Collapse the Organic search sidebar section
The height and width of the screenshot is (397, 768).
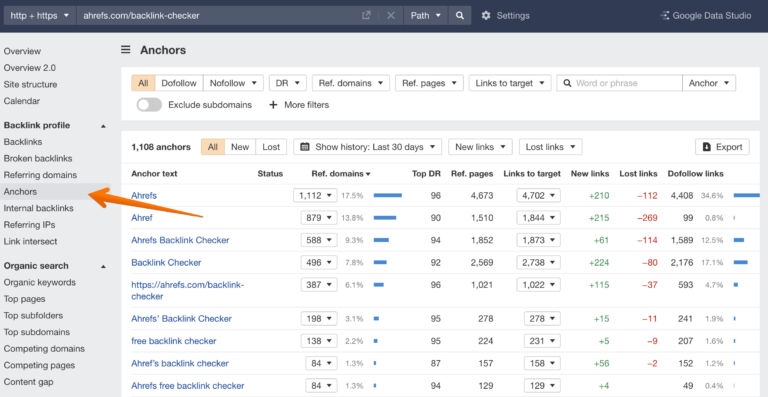103,266
